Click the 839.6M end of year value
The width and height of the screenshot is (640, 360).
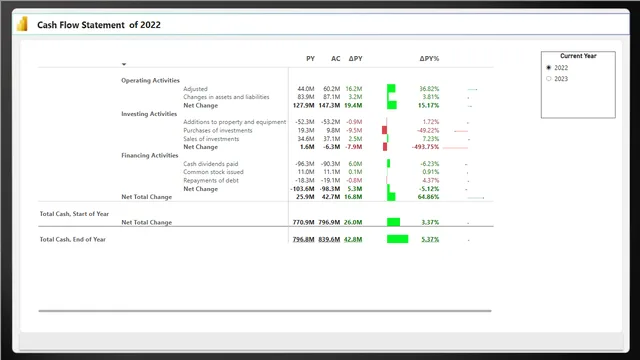[329, 240]
